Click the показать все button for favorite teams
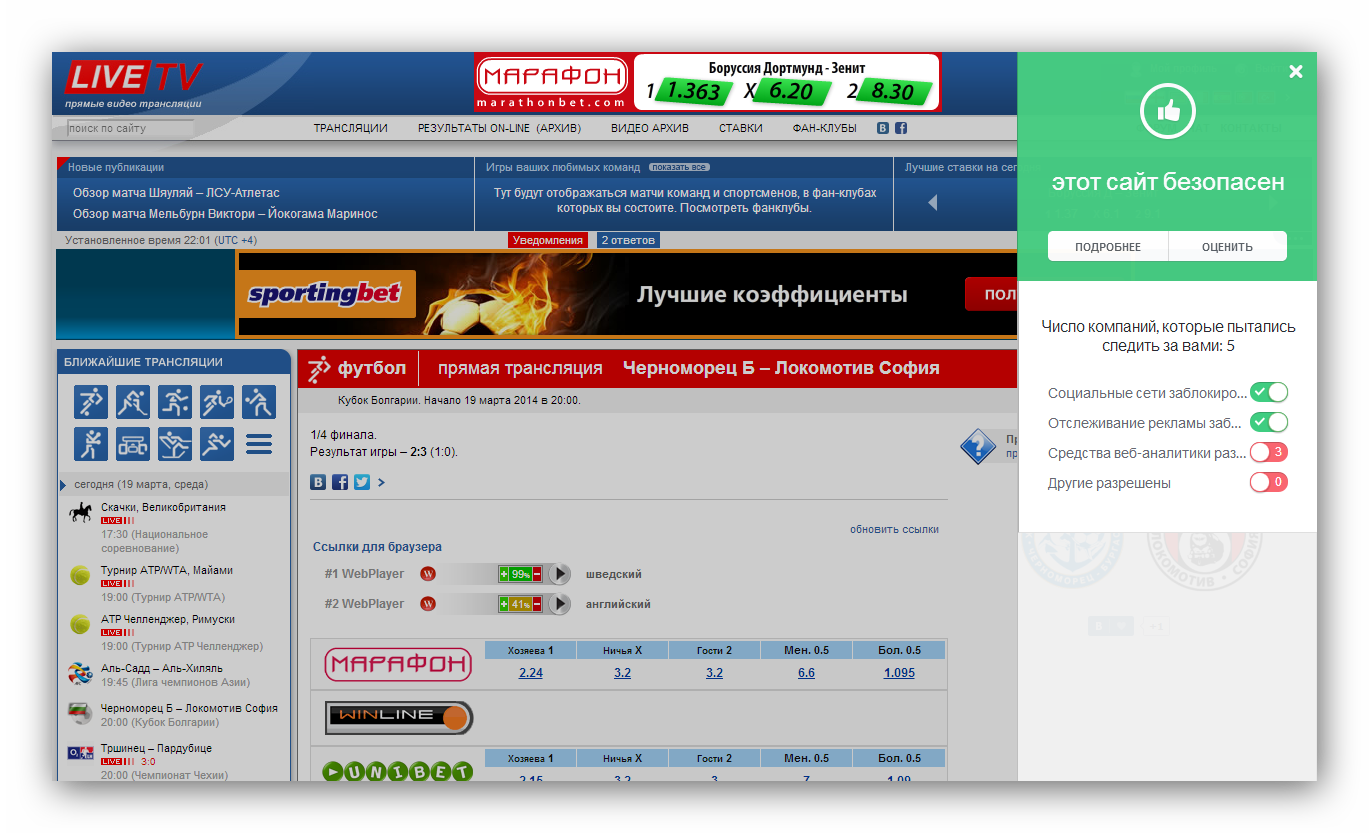1369x833 pixels. [679, 167]
